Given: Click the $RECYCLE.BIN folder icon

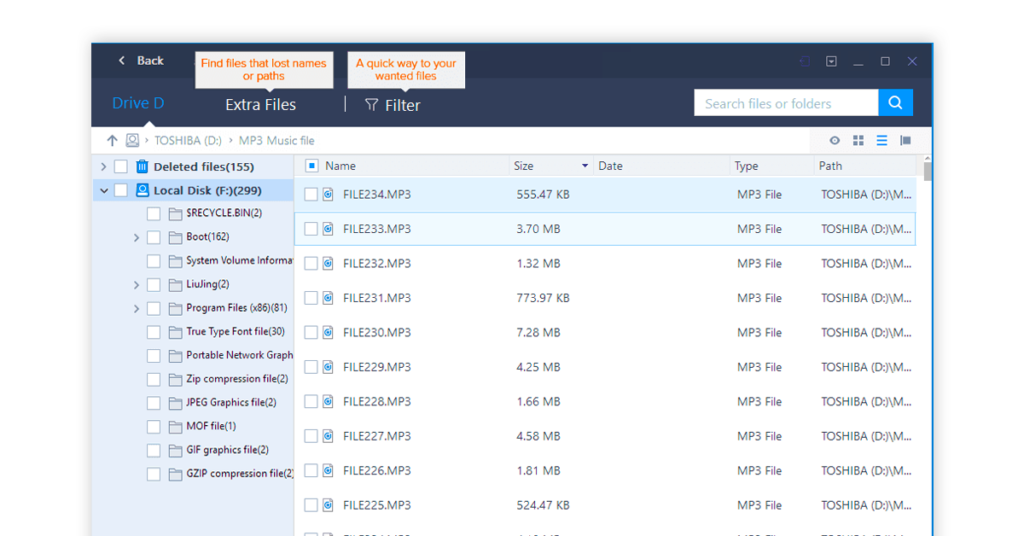Looking at the screenshot, I should click(175, 213).
